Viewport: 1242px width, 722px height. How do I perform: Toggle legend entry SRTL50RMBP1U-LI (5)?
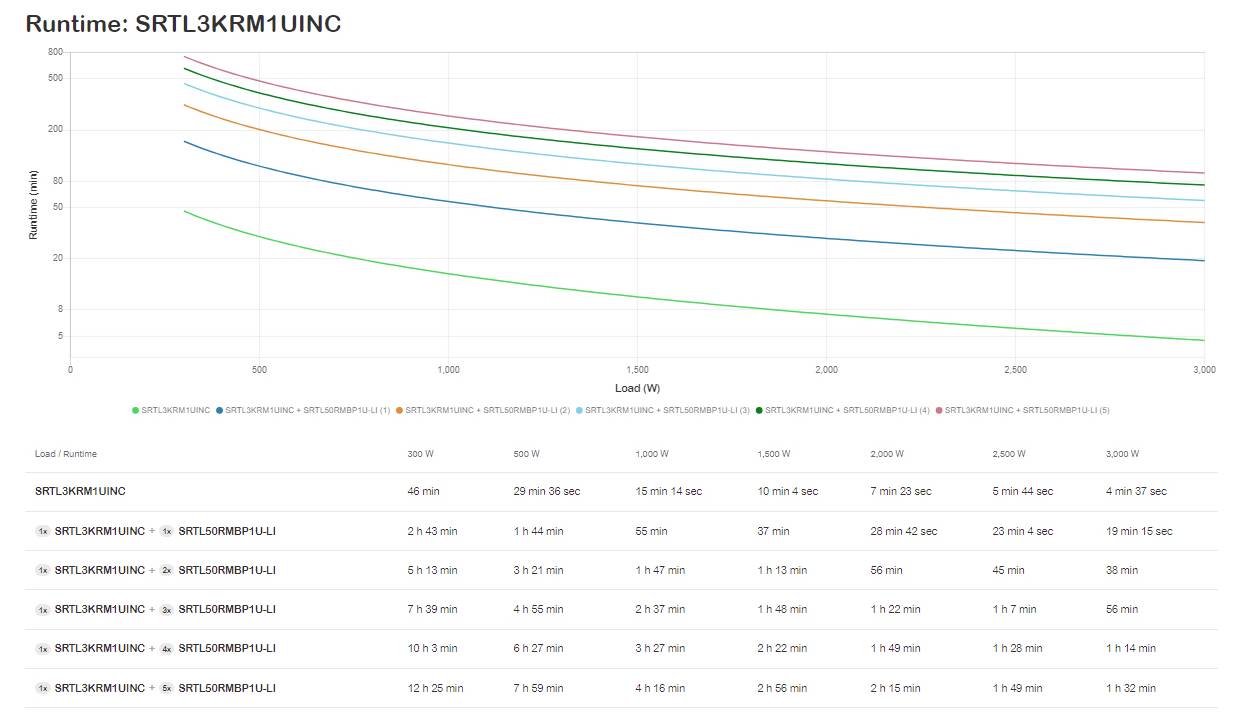click(x=1022, y=410)
